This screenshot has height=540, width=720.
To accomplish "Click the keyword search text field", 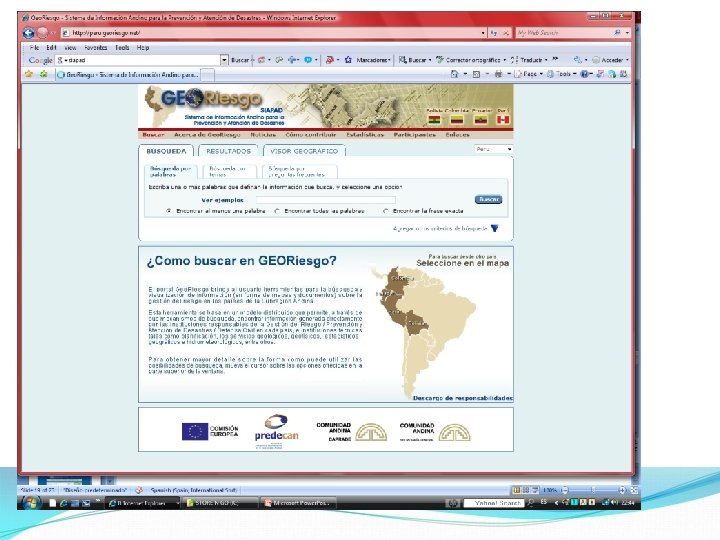I will pos(326,200).
